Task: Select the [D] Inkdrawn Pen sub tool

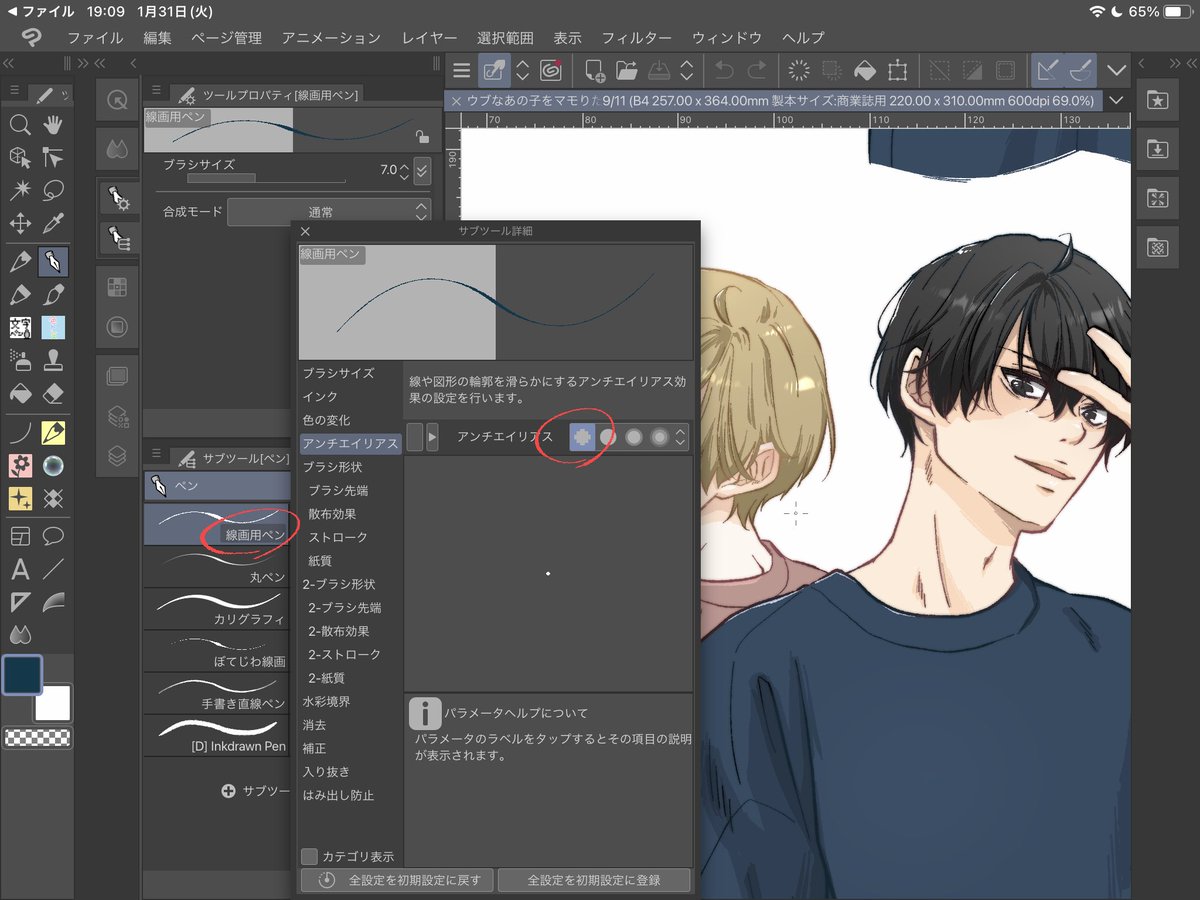Action: click(x=217, y=735)
